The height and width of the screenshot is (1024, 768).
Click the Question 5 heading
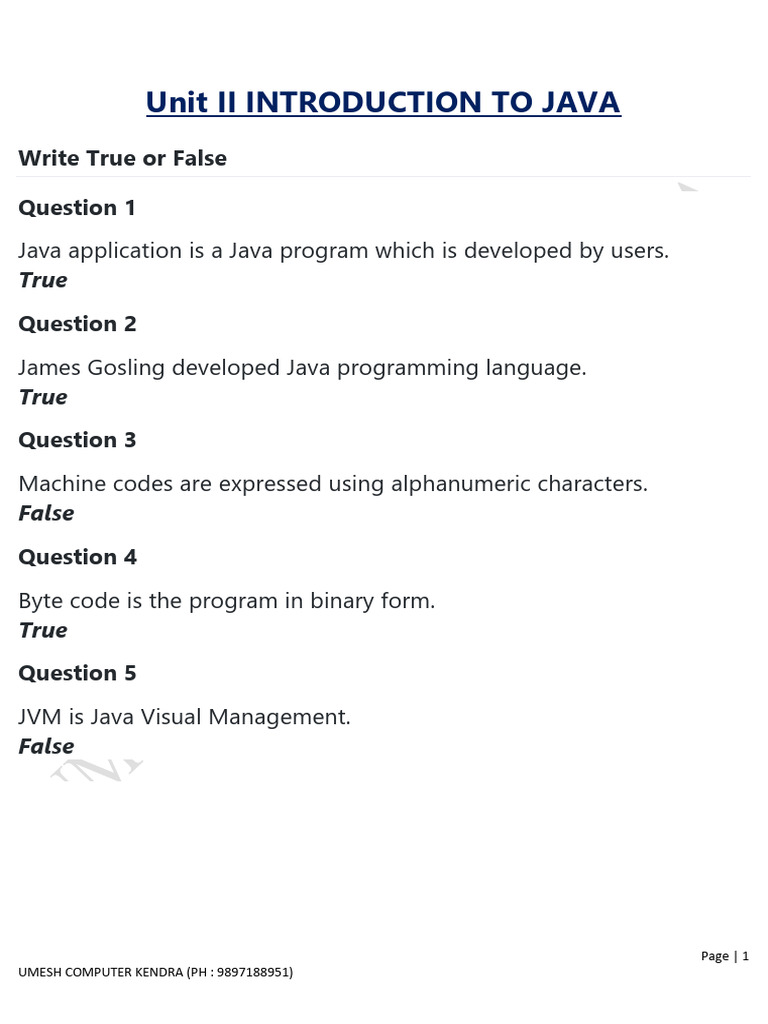(77, 673)
